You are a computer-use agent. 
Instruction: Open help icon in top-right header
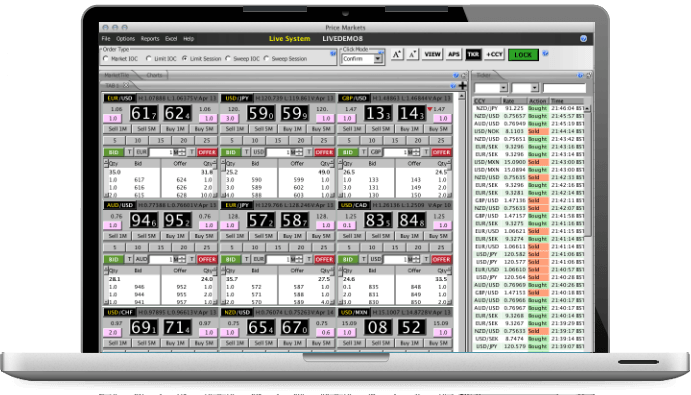point(583,39)
